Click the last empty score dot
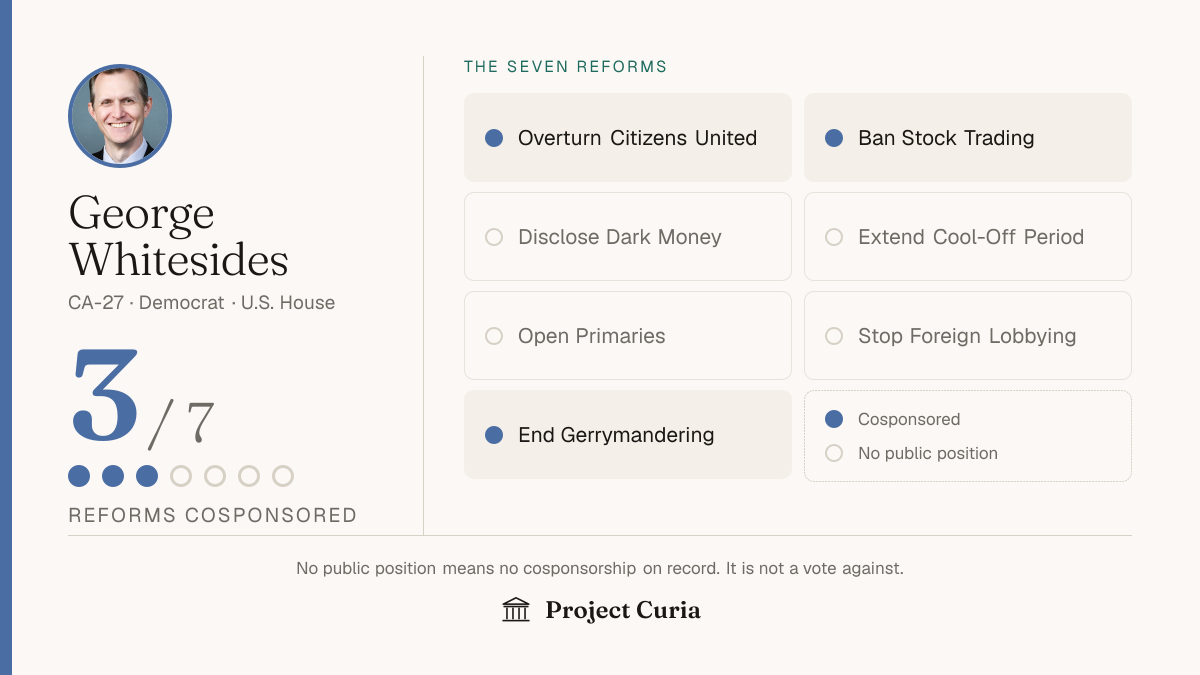 click(x=283, y=476)
